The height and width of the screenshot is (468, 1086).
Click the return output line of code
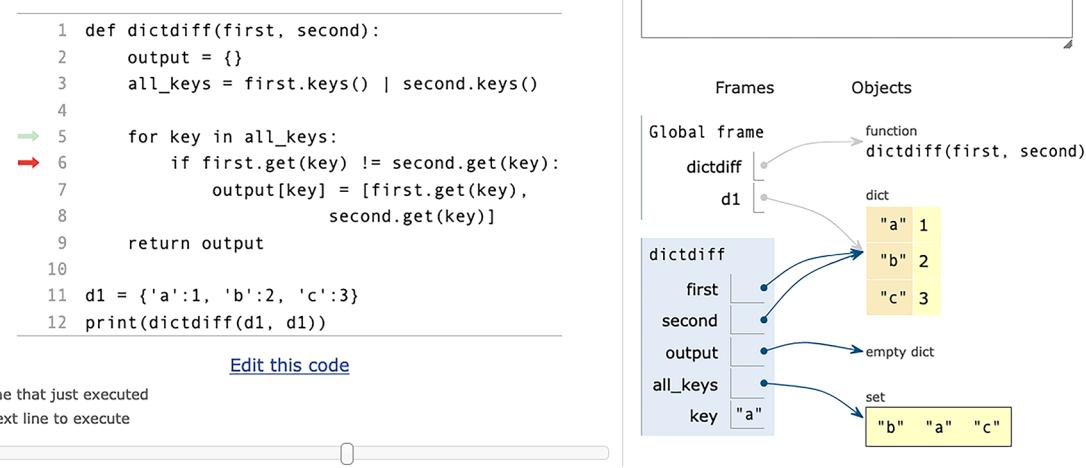pyautogui.click(x=195, y=243)
